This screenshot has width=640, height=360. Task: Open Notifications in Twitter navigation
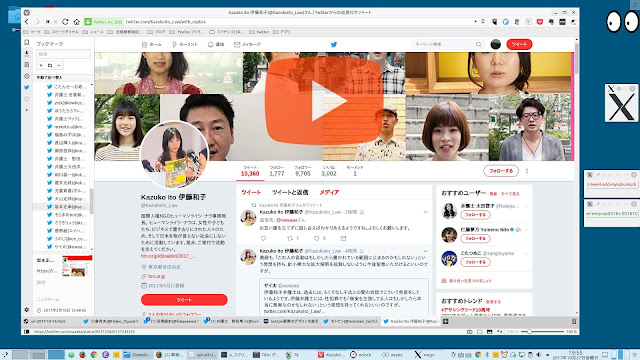click(x=216, y=44)
